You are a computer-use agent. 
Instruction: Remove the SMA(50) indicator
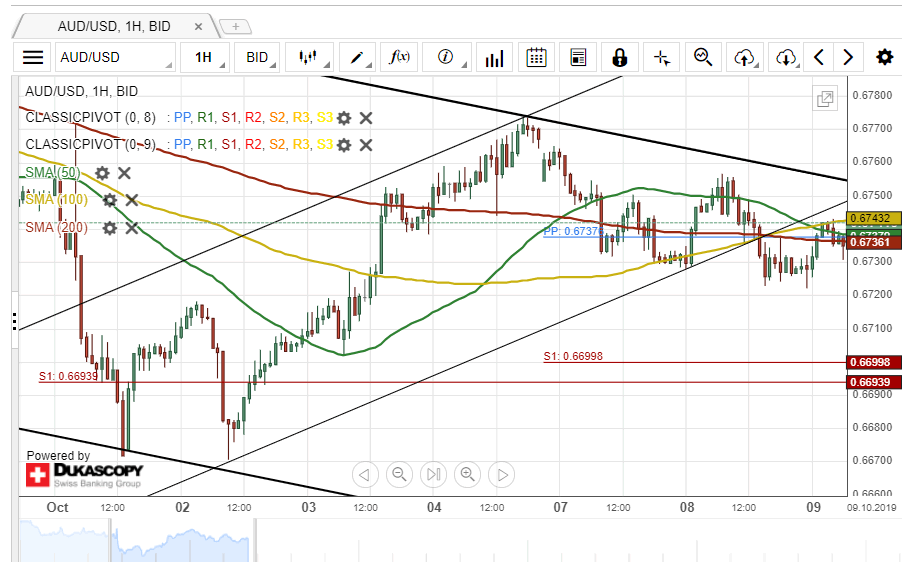tap(124, 173)
